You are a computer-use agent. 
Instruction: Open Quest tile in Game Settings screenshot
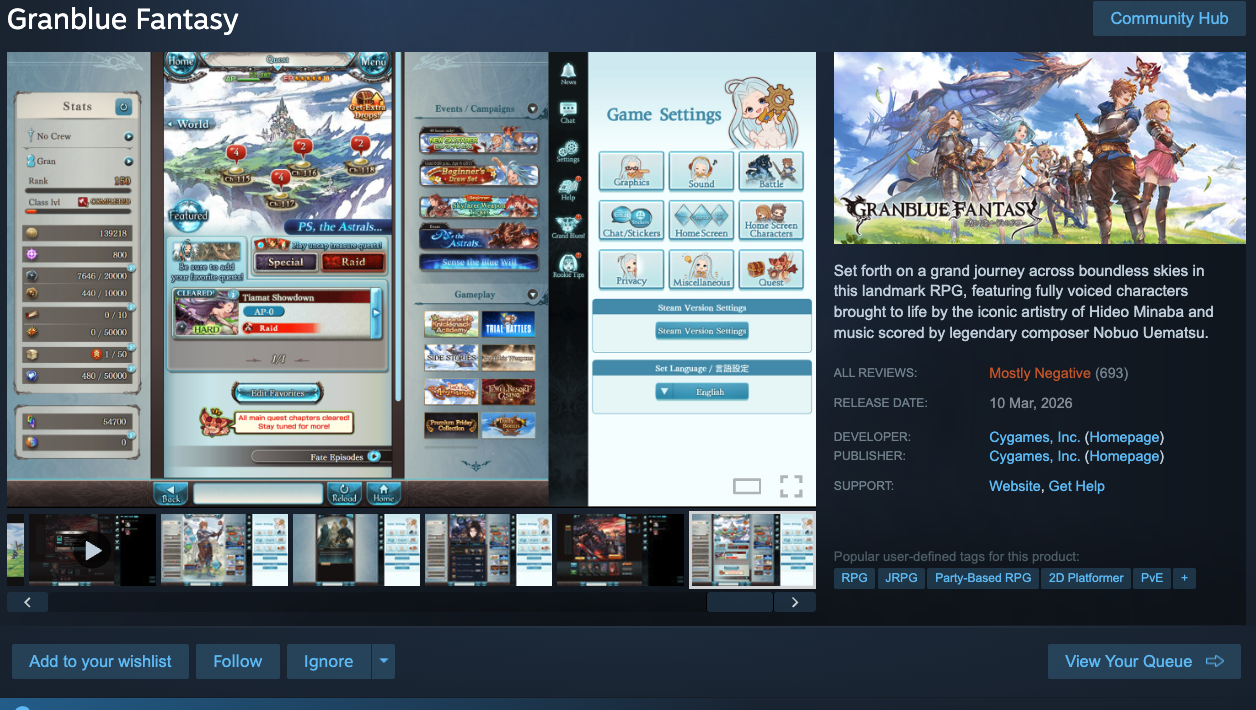[771, 269]
